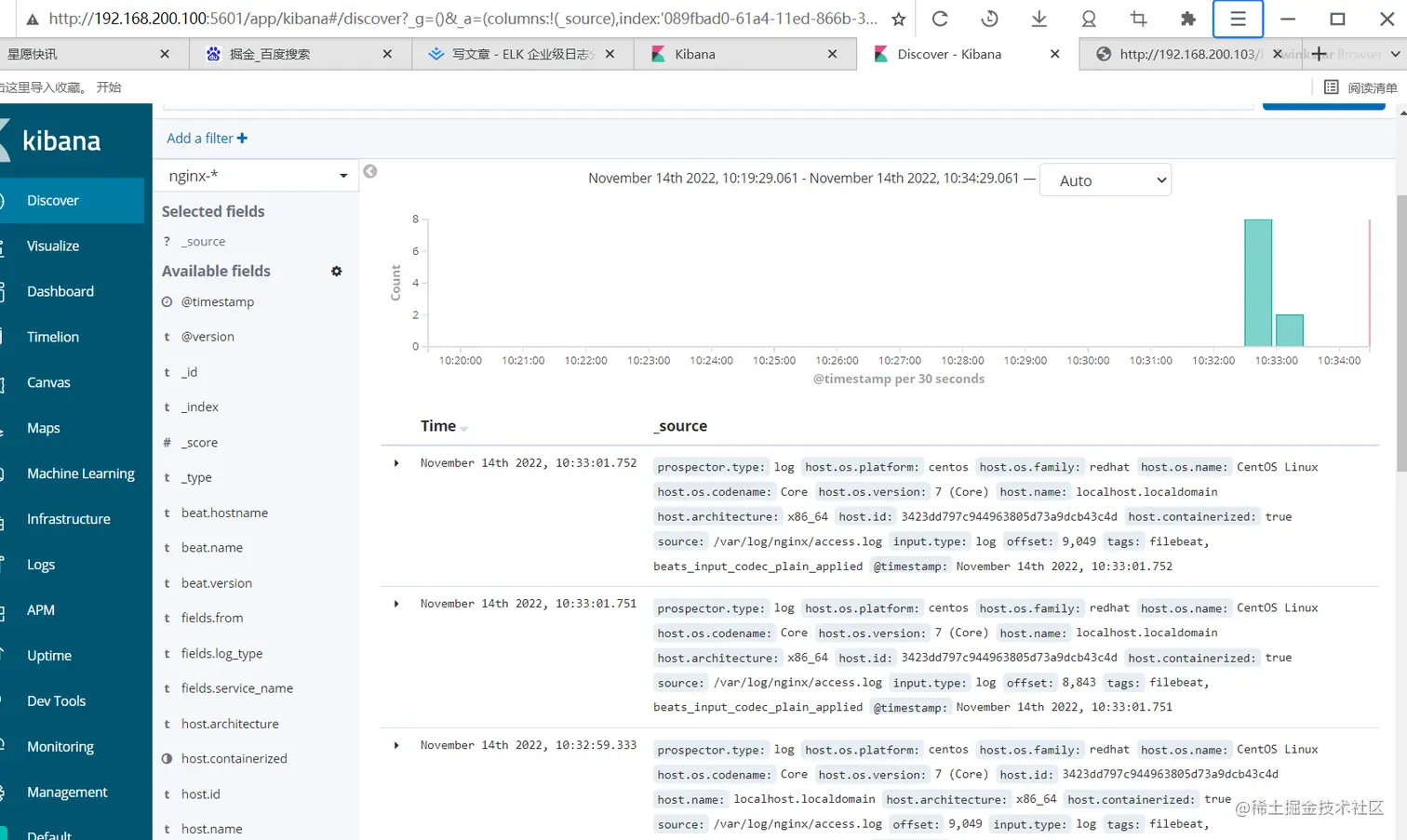Click the screenshot crop icon
The height and width of the screenshot is (840, 1407).
point(1138,19)
